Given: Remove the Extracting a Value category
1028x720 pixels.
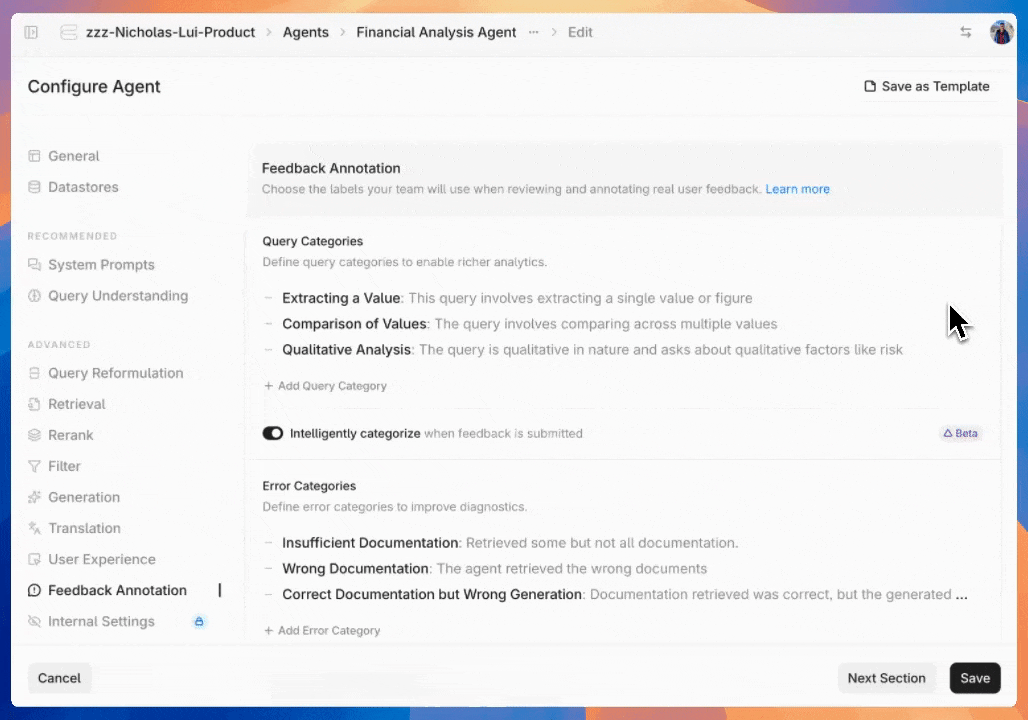Looking at the screenshot, I should click(269, 298).
